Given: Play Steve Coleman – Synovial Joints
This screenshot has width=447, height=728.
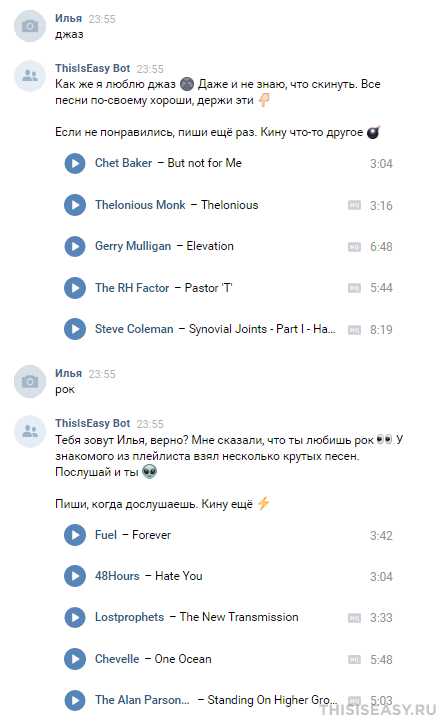Looking at the screenshot, I should point(75,329).
